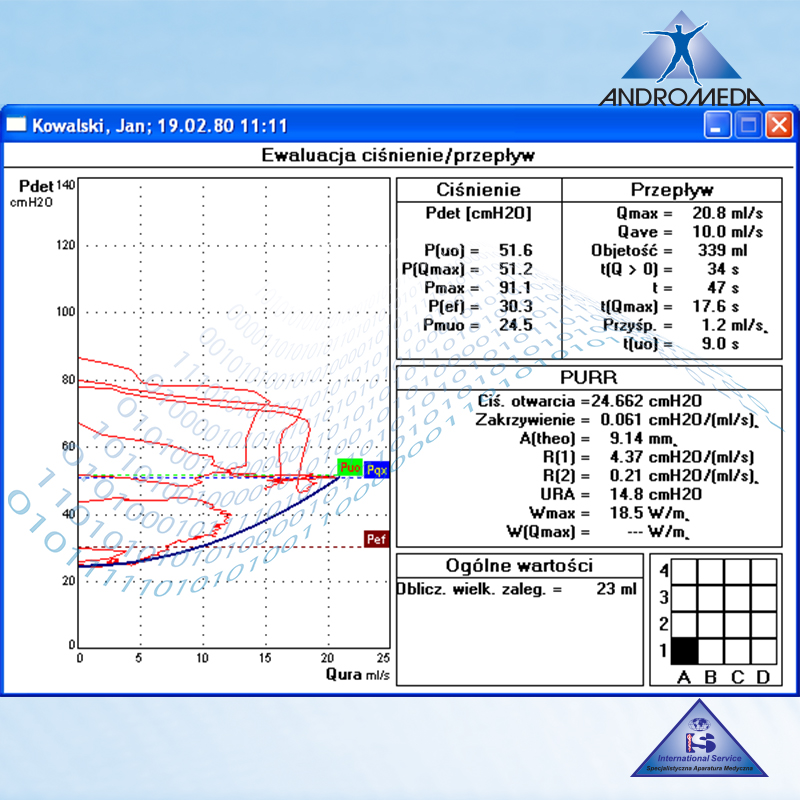The image size is (800, 800).
Task: Click the International Service pyramid badge
Action: click(x=700, y=745)
